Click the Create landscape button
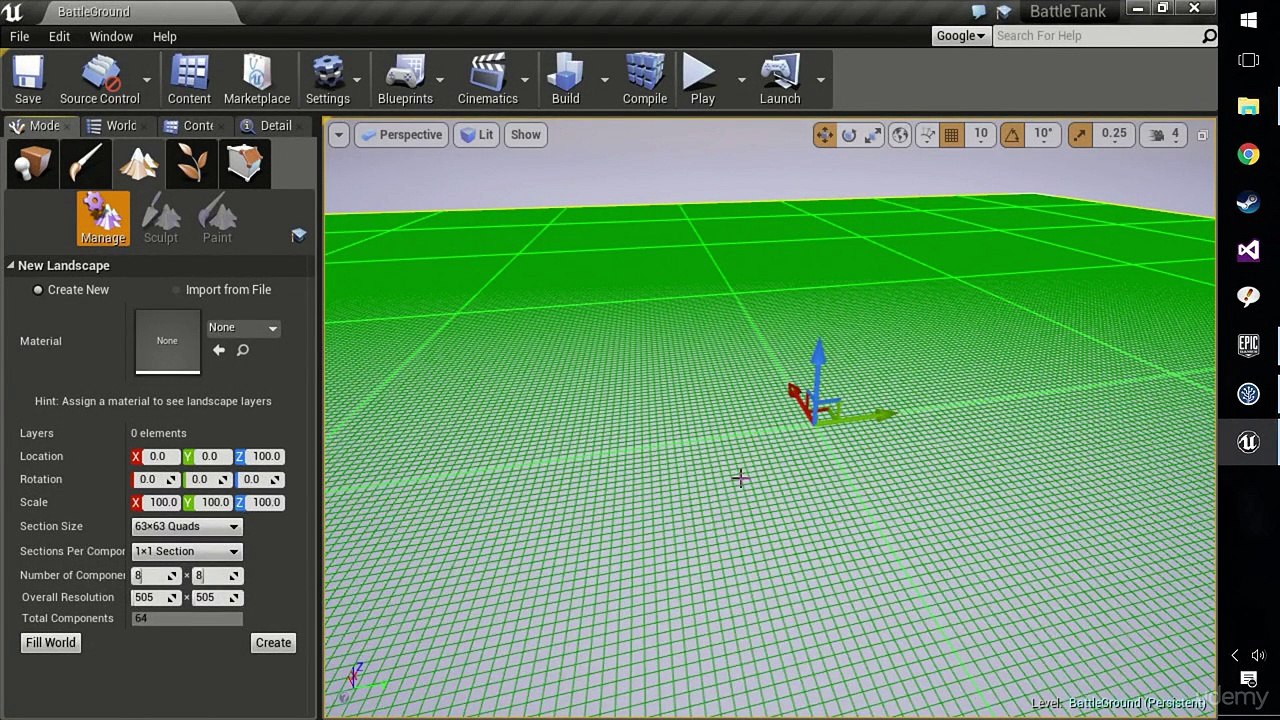 click(273, 643)
